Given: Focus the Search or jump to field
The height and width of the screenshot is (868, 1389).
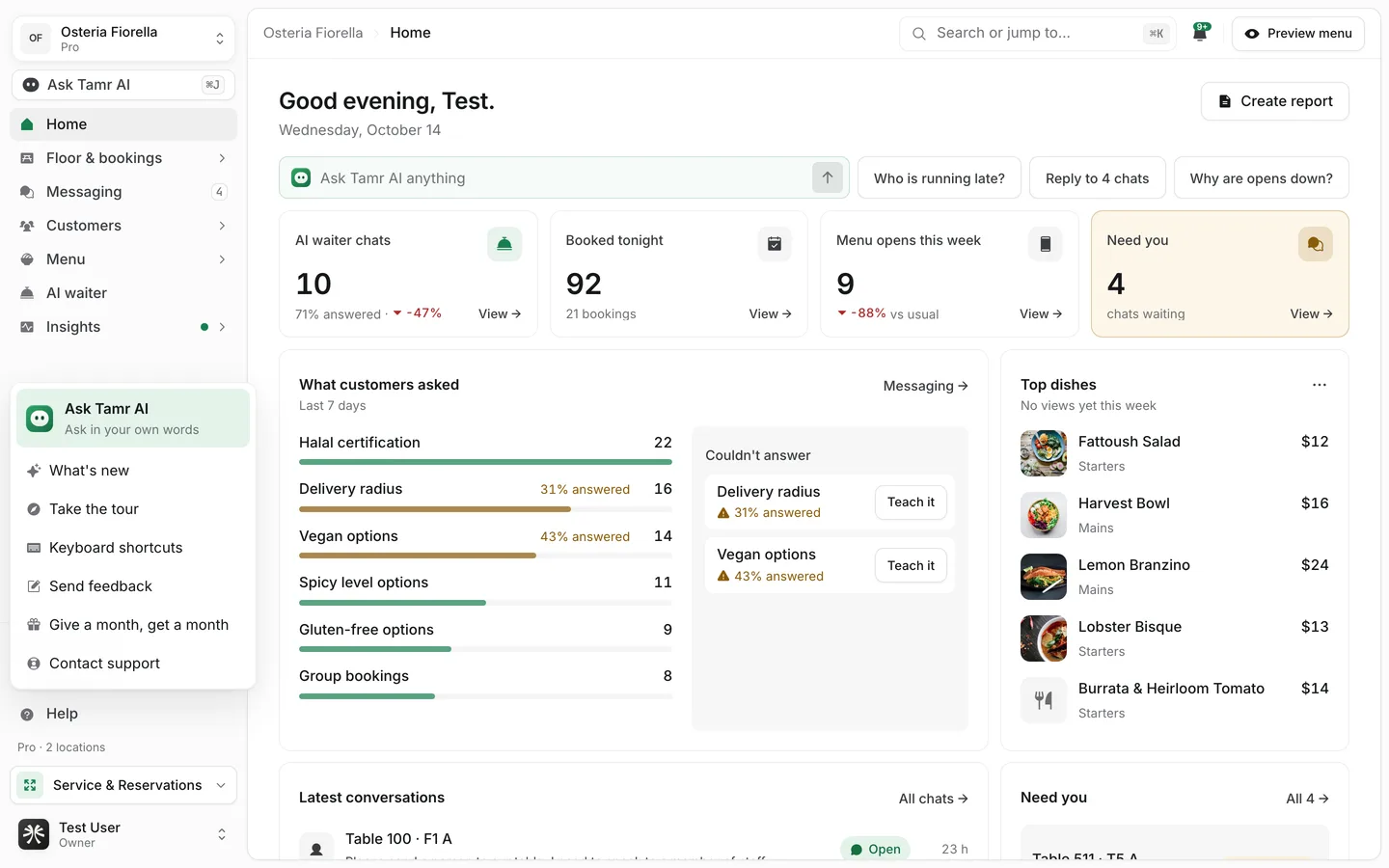Looking at the screenshot, I should [x=1038, y=33].
